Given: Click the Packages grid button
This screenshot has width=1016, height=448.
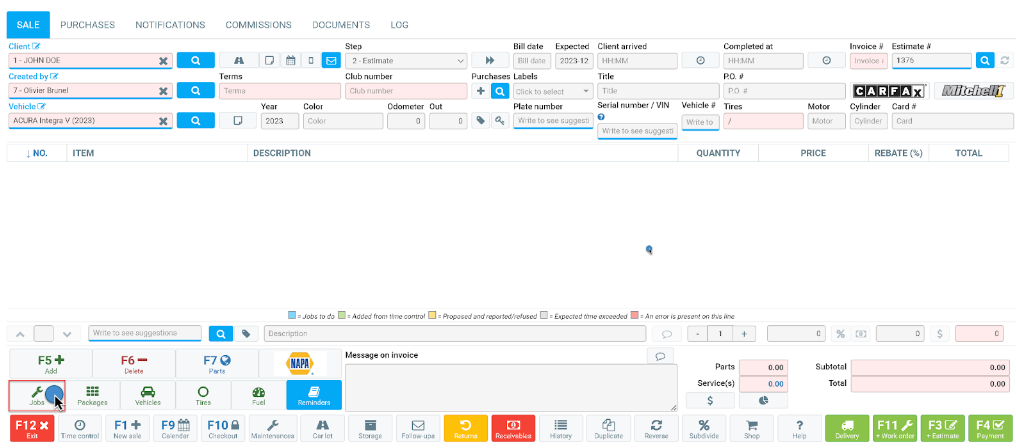Looking at the screenshot, I should 92,395.
